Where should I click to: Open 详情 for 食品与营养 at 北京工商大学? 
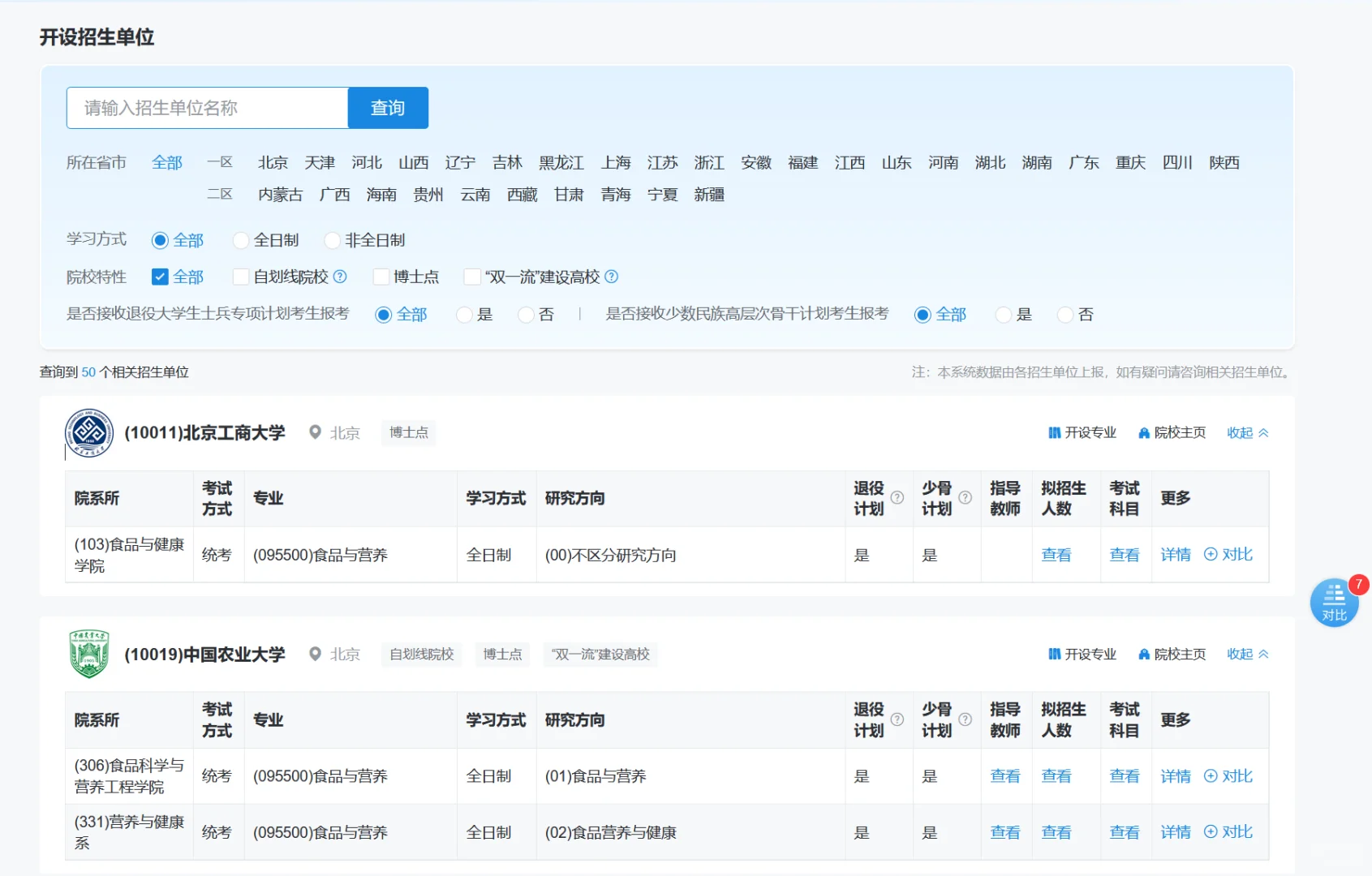point(1175,555)
